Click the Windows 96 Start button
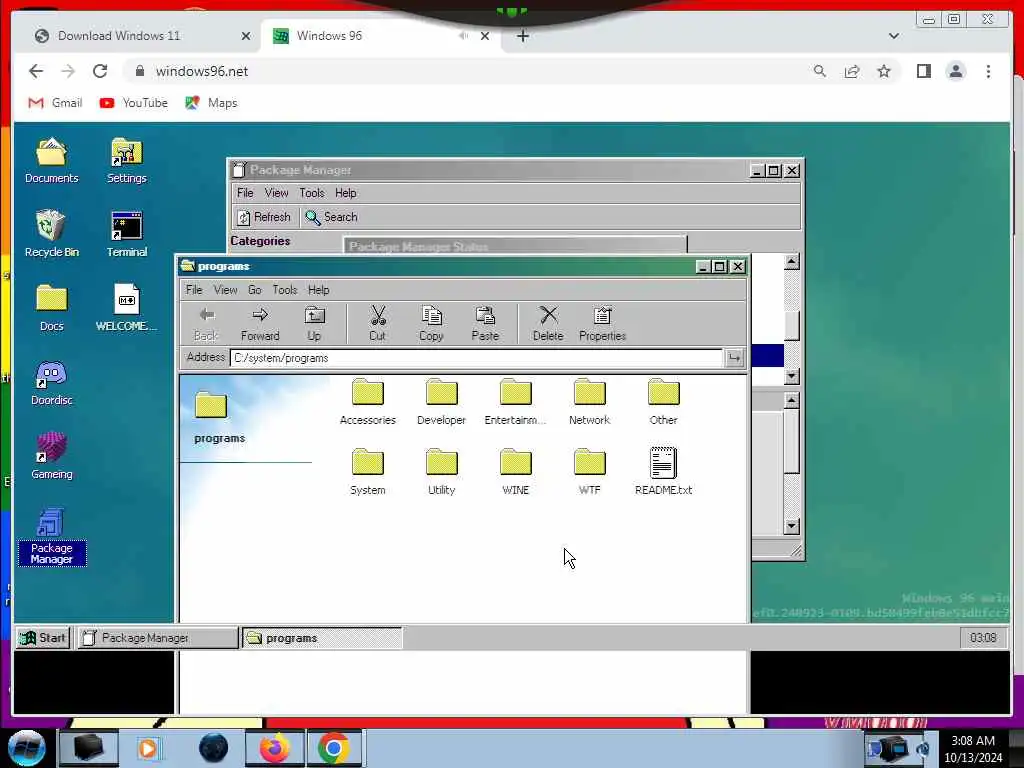 tap(42, 638)
